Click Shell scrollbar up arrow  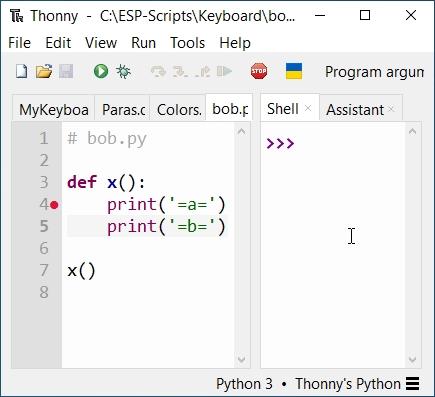(x=412, y=131)
